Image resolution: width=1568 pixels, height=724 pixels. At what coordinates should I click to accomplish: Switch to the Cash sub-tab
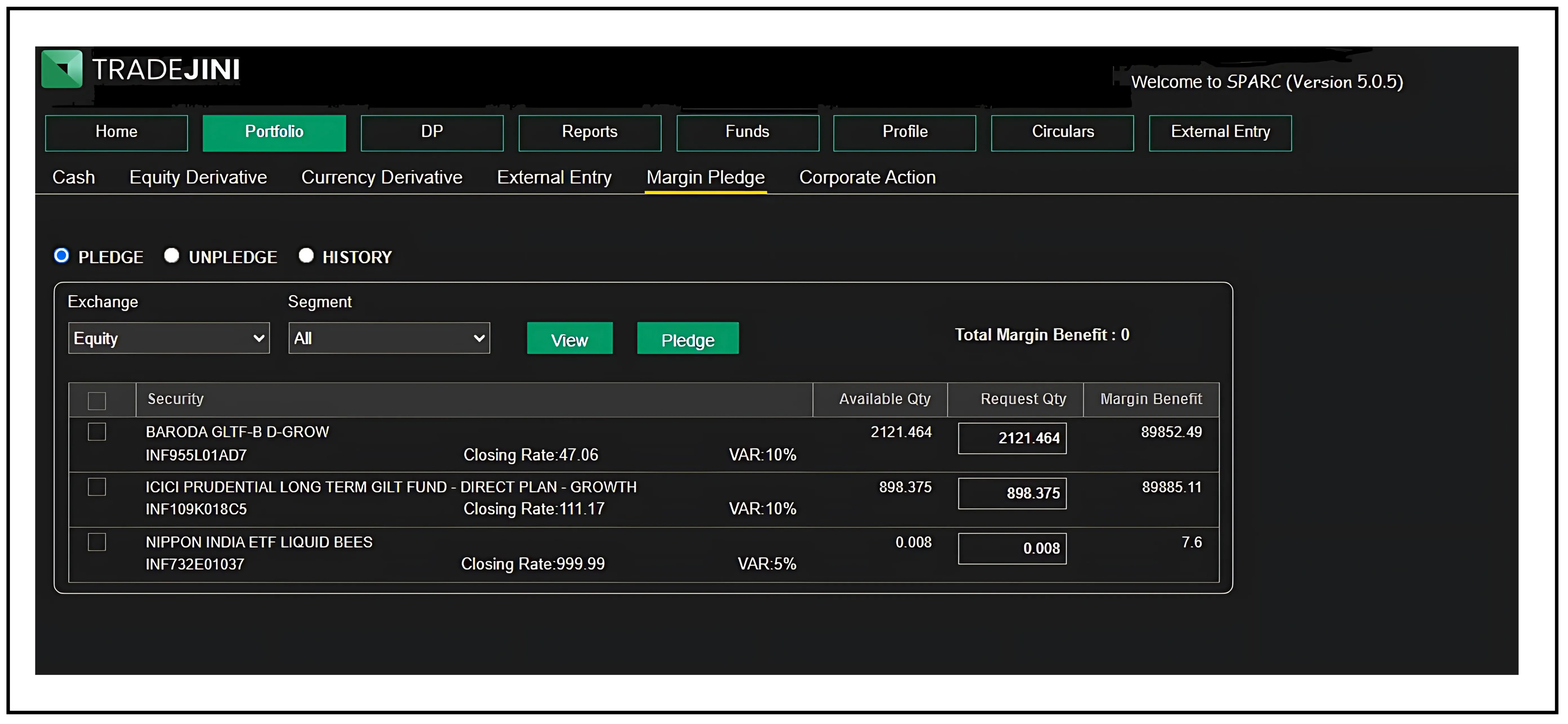[x=74, y=177]
